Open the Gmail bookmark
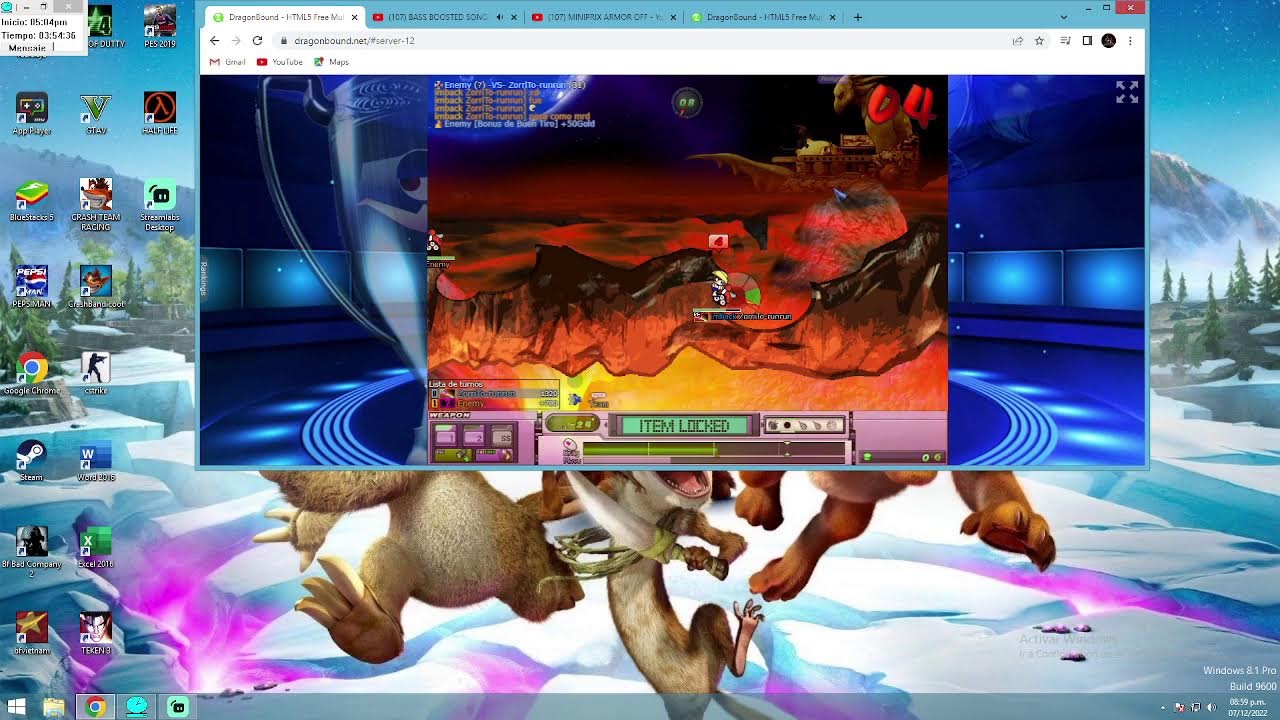1280x720 pixels. pos(228,62)
